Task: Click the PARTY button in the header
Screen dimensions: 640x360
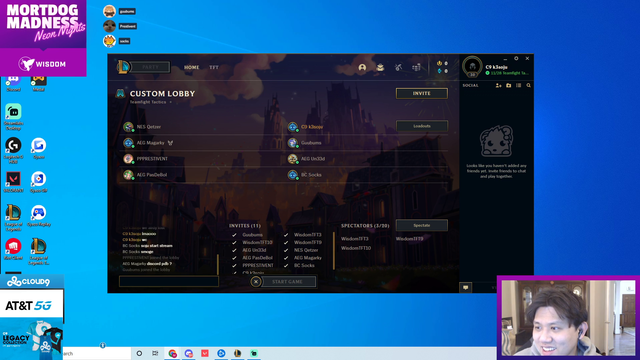Action: point(150,67)
